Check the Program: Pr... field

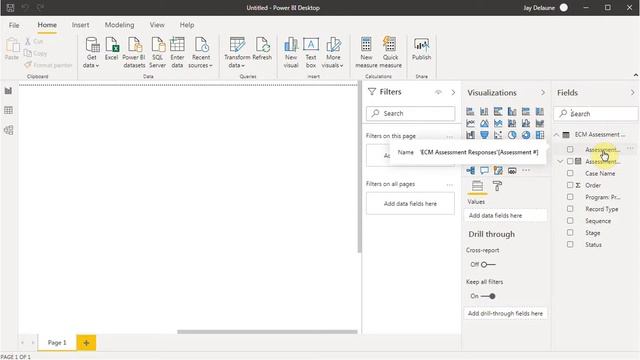point(570,197)
